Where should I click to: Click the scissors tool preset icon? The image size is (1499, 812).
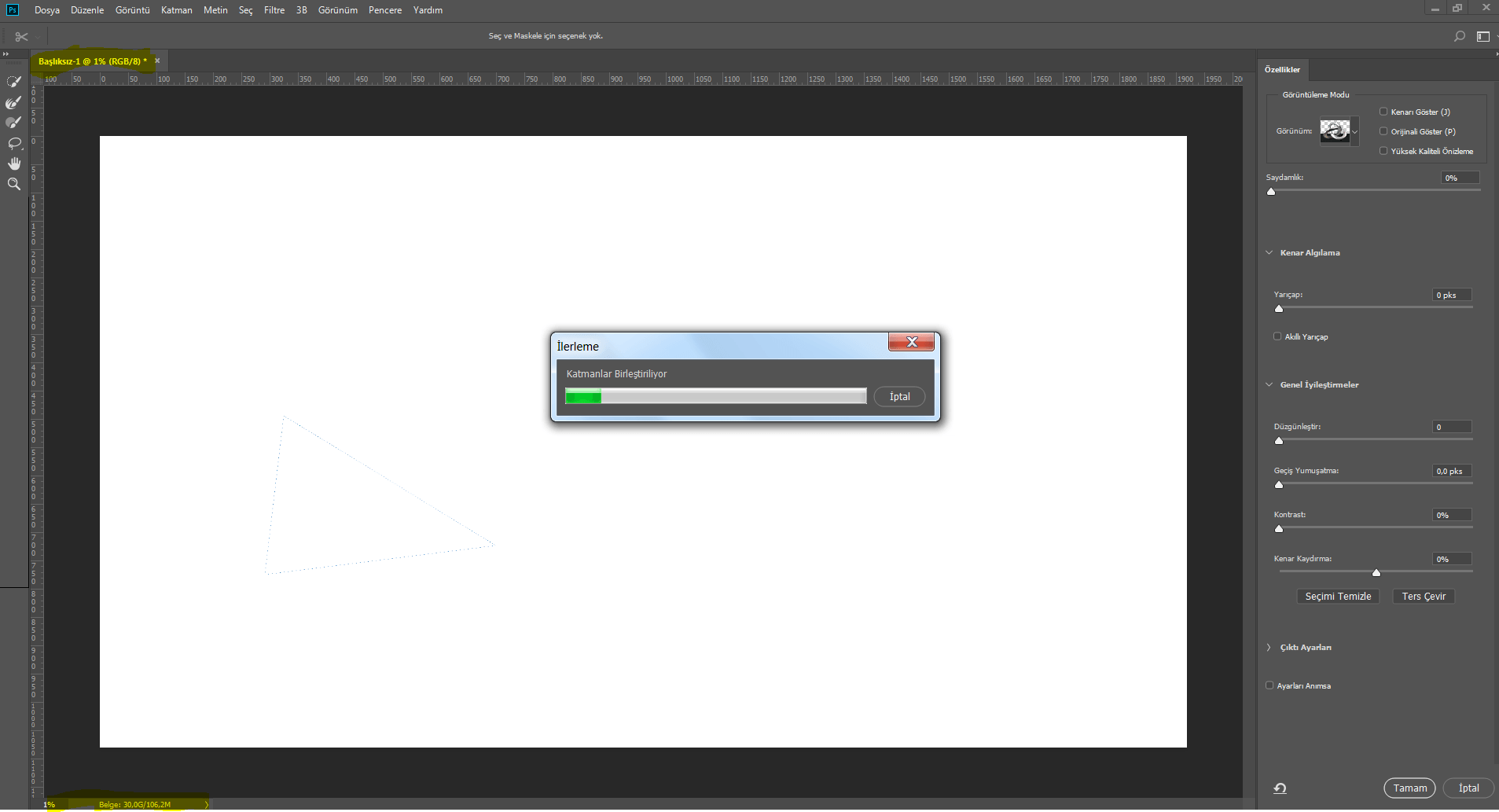(x=21, y=36)
